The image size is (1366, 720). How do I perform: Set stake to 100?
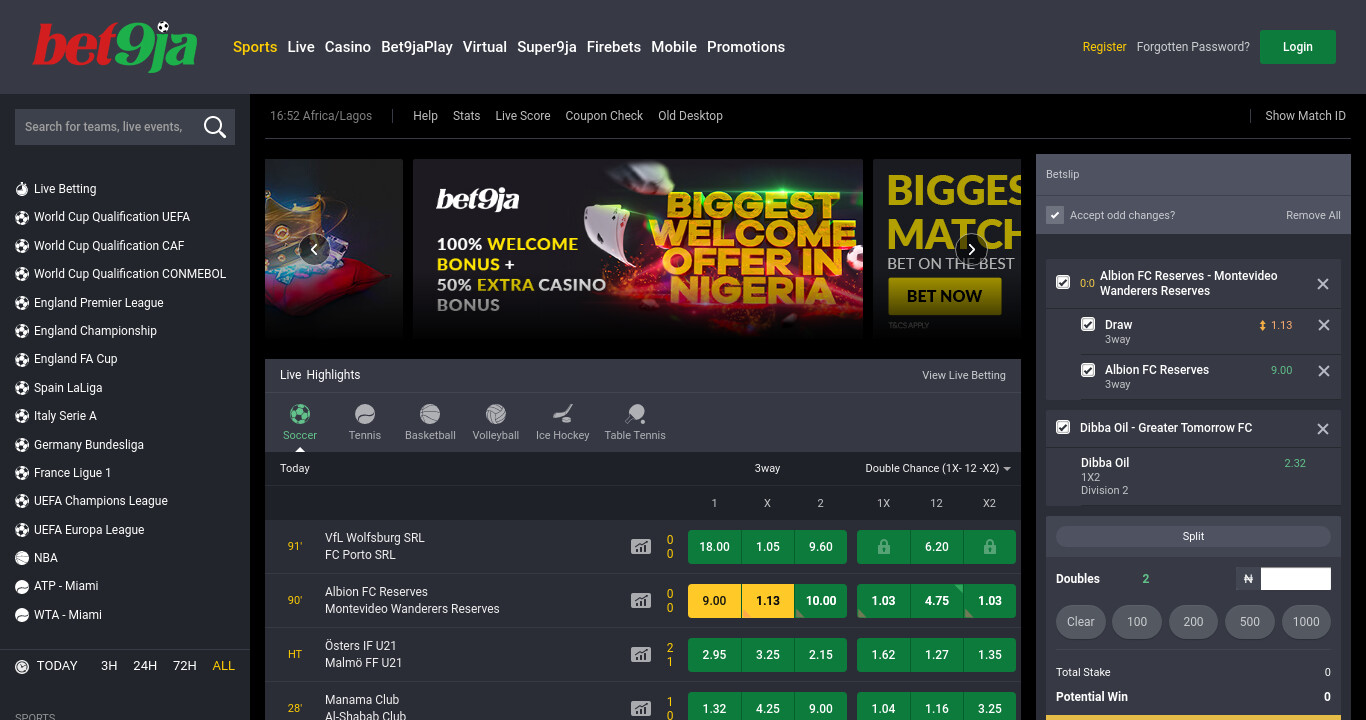point(1137,621)
